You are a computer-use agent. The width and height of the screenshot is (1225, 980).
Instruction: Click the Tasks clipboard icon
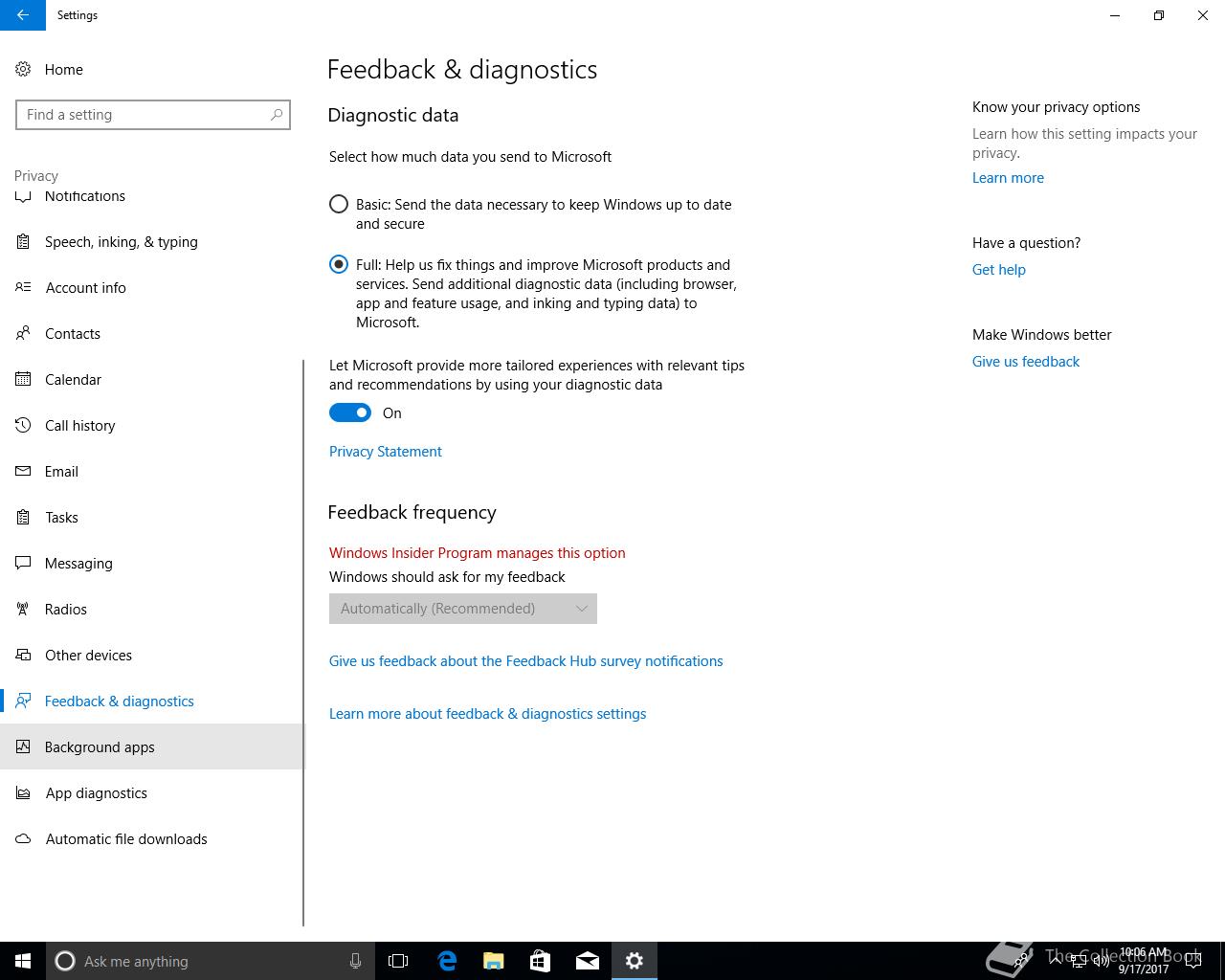point(23,518)
